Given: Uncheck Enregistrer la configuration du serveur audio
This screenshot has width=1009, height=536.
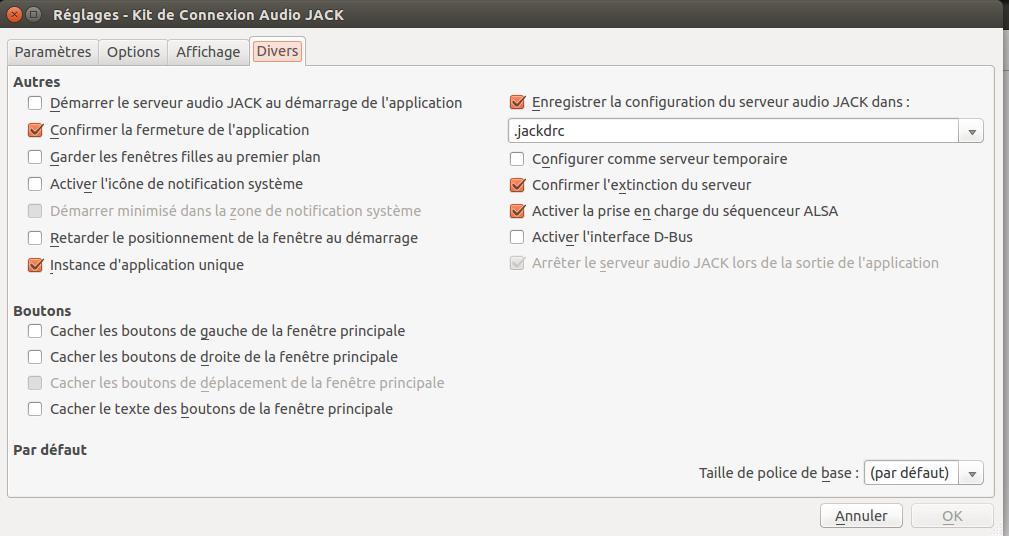Looking at the screenshot, I should point(518,102).
